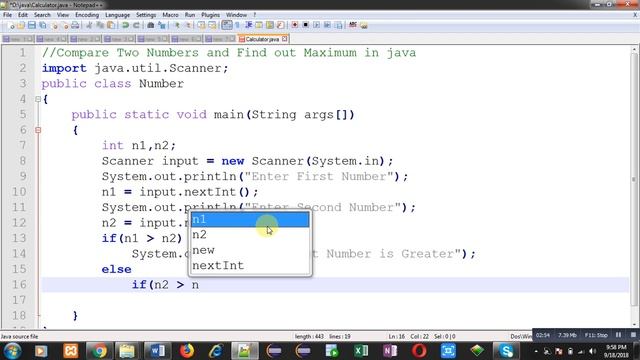Image resolution: width=640 pixels, height=360 pixels.
Task: Click the Zoom In toolbar icon
Action: pyautogui.click(x=177, y=25)
